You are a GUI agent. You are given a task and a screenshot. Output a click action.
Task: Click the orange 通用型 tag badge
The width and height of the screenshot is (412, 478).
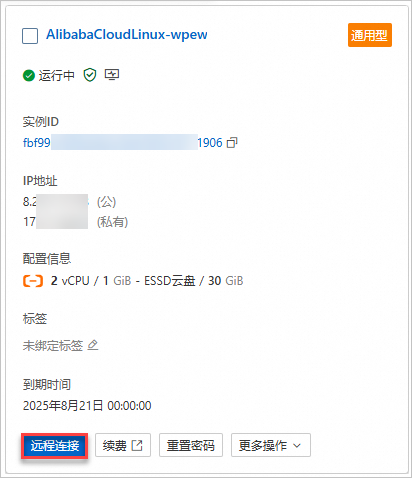370,35
